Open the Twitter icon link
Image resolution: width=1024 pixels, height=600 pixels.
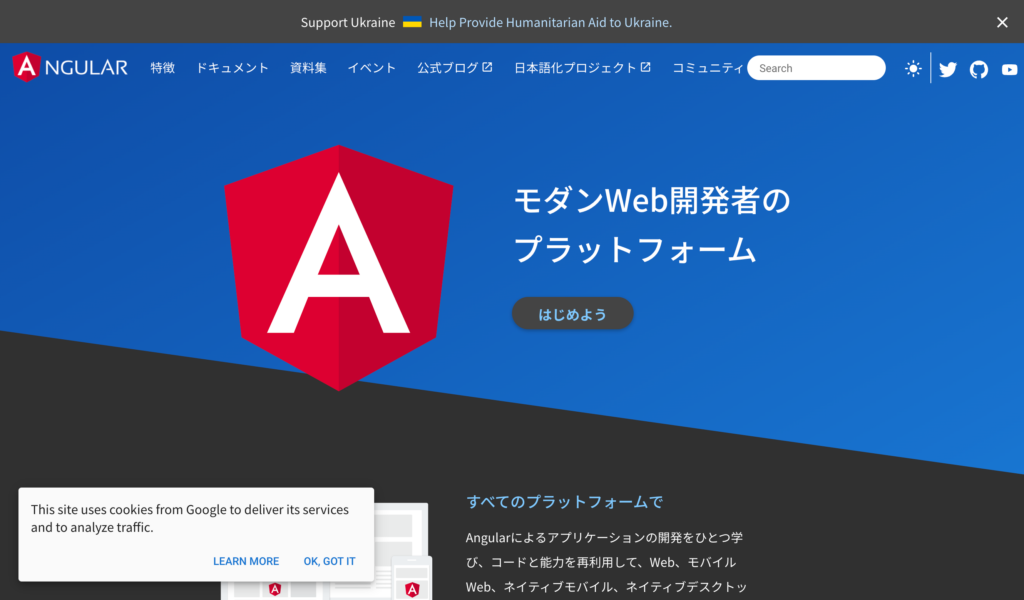pos(948,69)
